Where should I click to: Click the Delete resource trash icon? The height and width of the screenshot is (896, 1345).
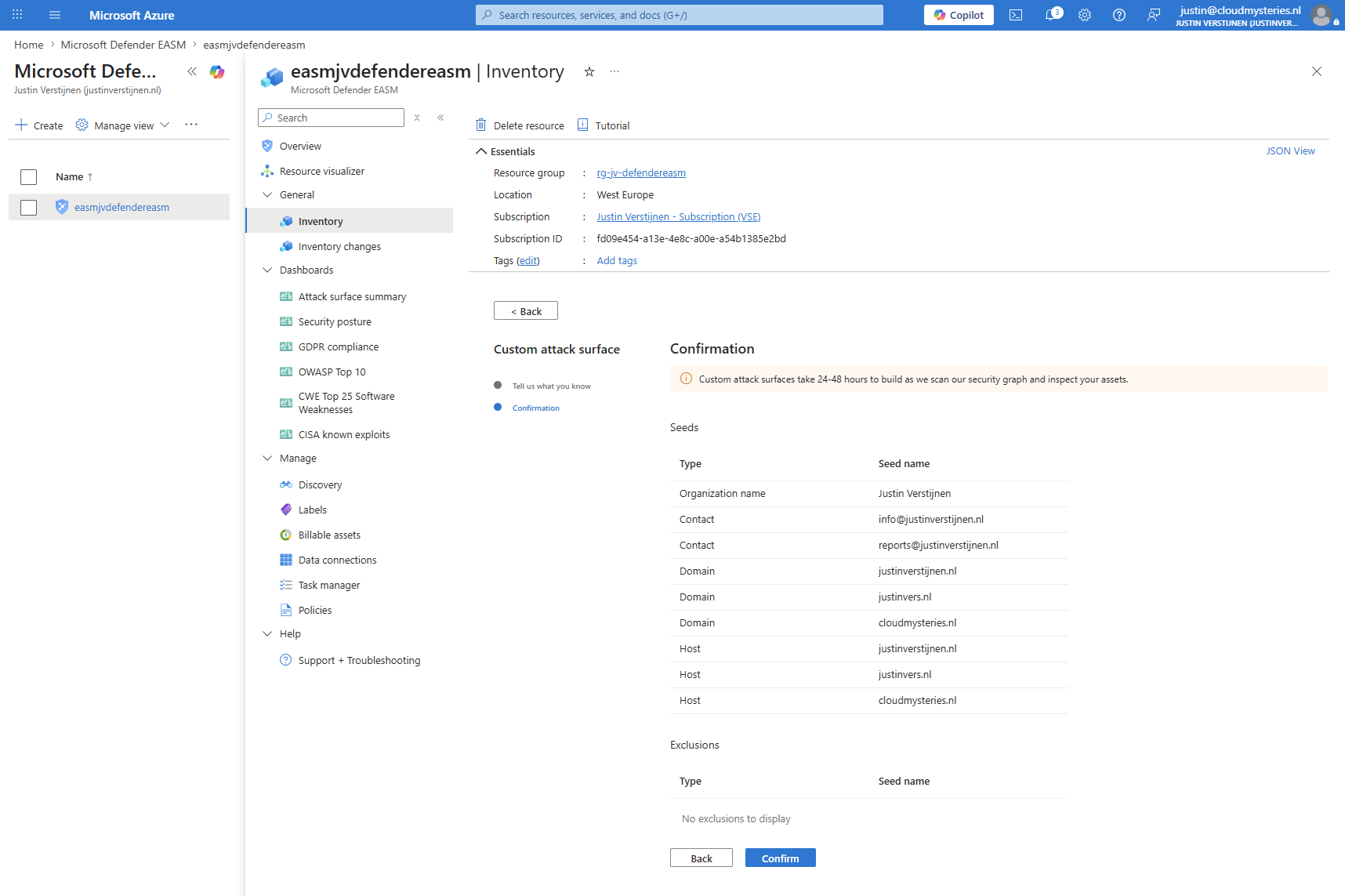click(x=481, y=125)
